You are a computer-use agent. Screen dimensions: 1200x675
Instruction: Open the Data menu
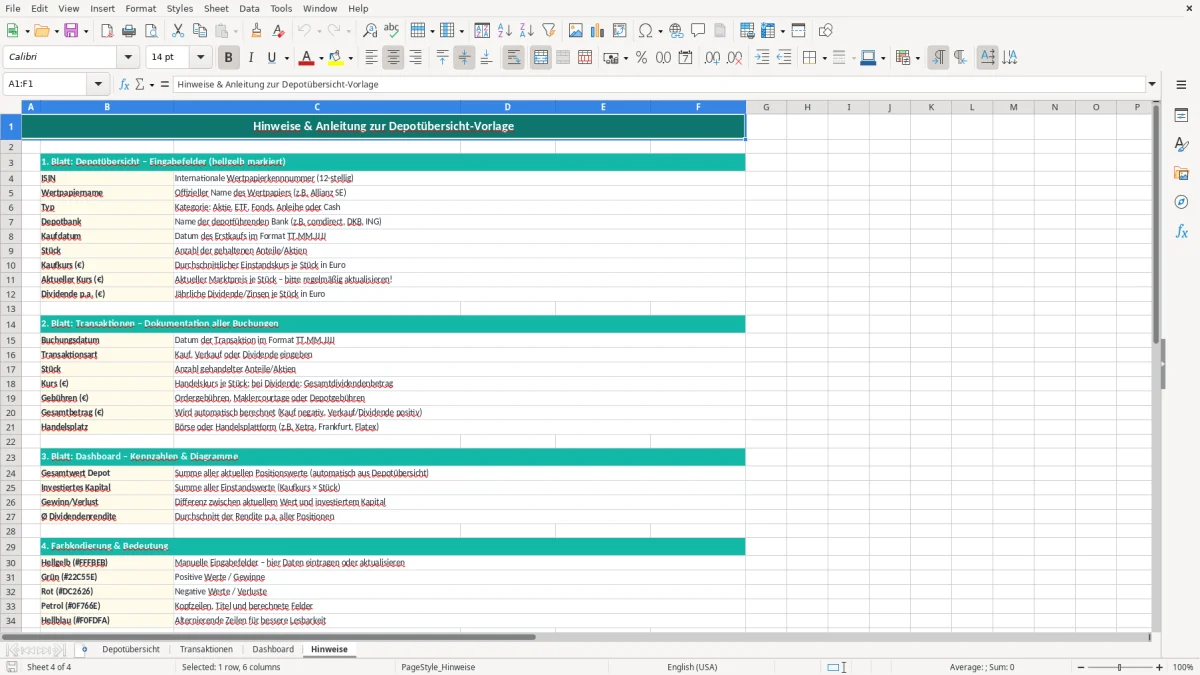pos(249,8)
